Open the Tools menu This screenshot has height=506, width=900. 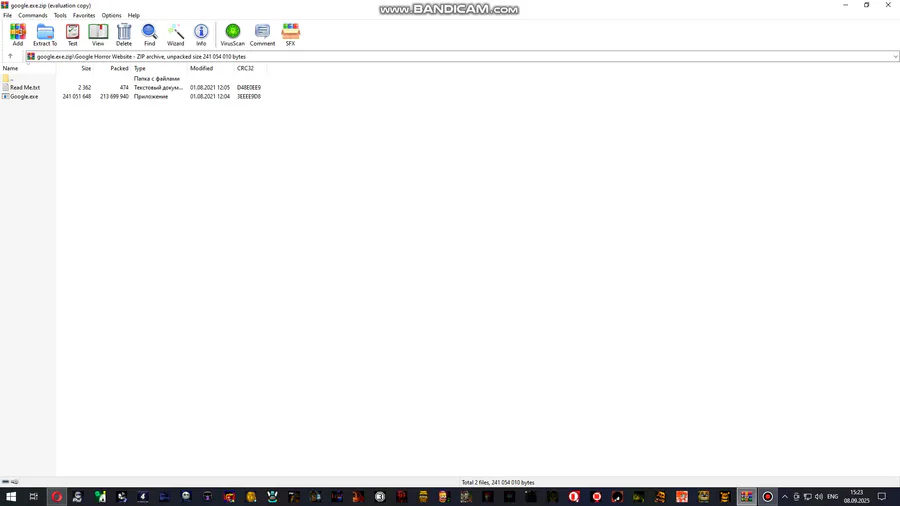pos(60,15)
